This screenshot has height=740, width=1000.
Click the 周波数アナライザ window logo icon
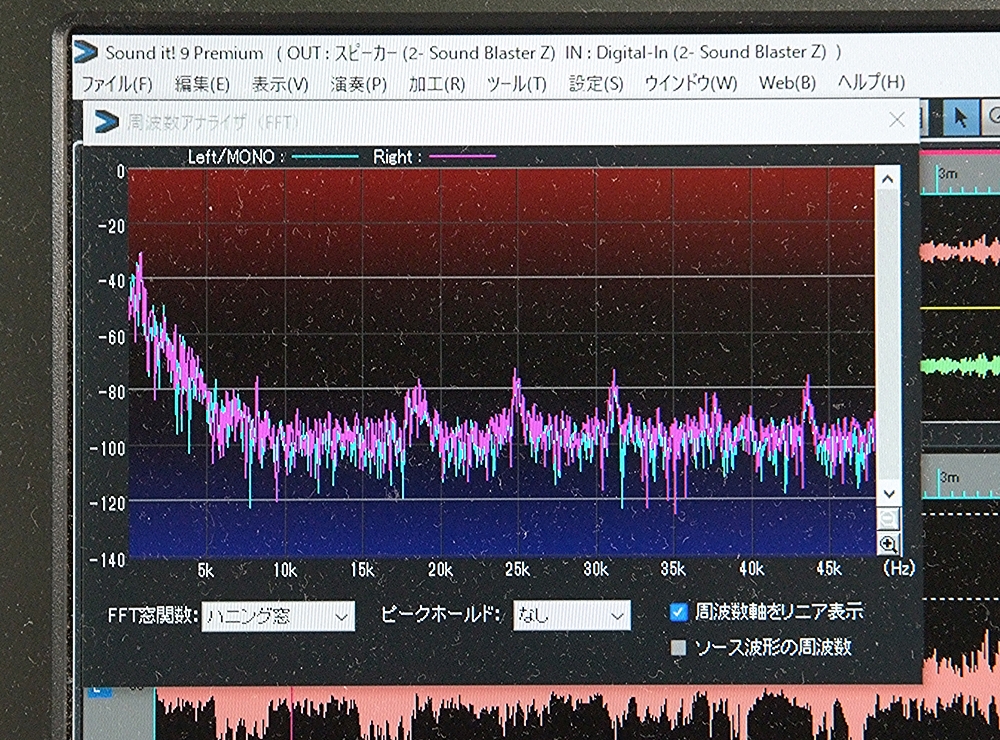[107, 122]
